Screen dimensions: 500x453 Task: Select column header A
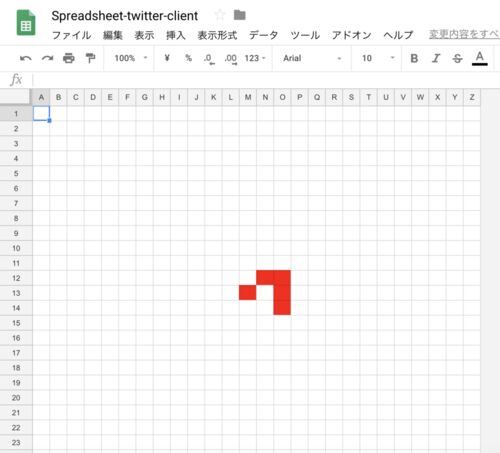click(x=41, y=97)
